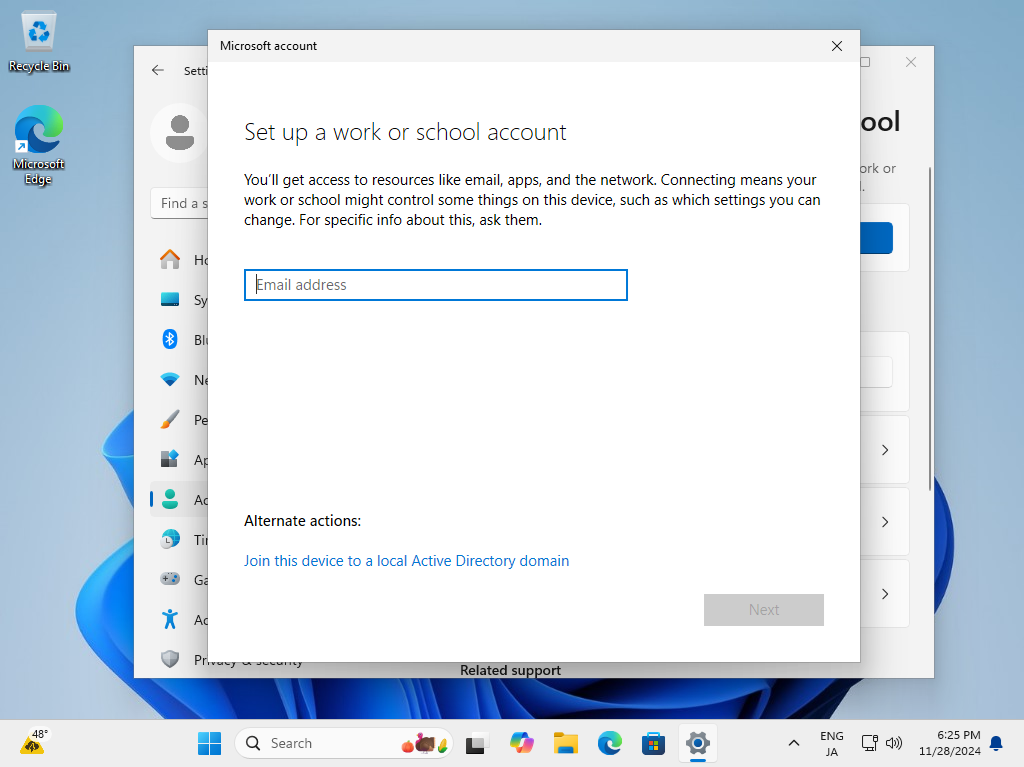Screen dimensions: 1024x767
Task: Open the ENG JA language switcher
Action: (x=831, y=743)
